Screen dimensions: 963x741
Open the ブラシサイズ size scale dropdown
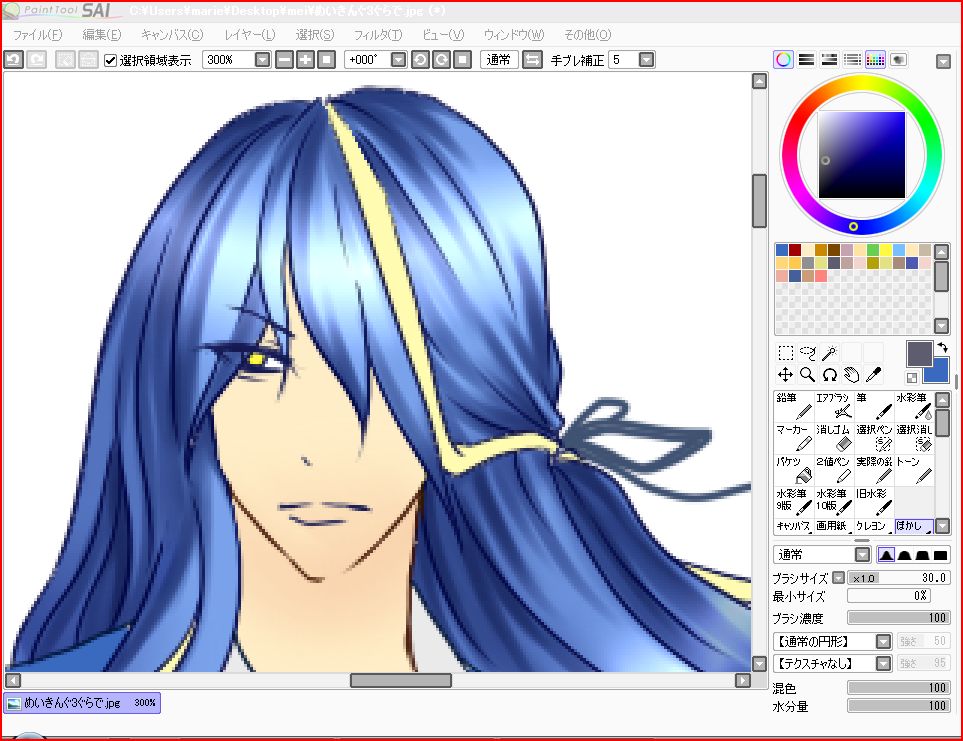(x=838, y=578)
